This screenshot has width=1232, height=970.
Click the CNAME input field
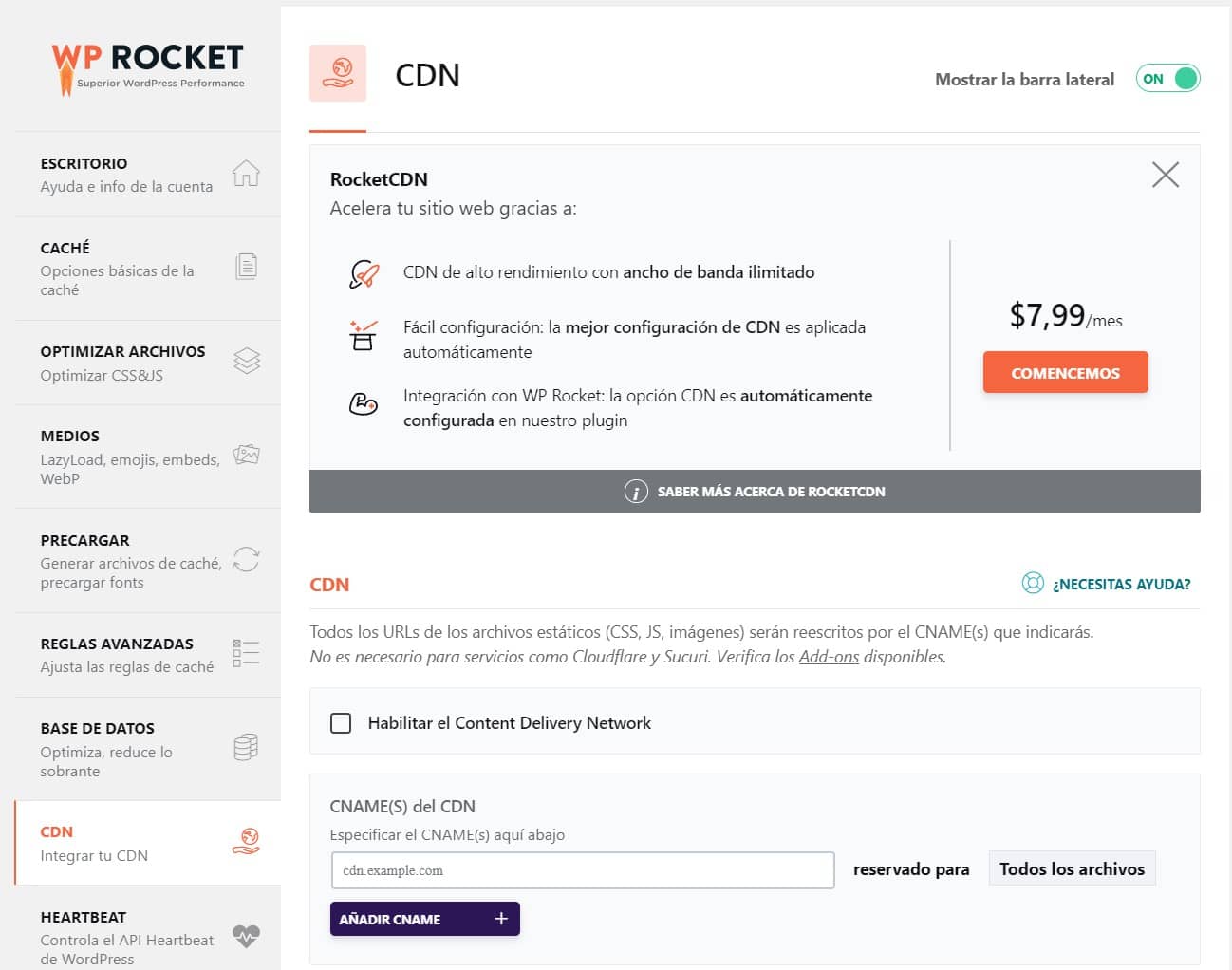click(x=582, y=868)
